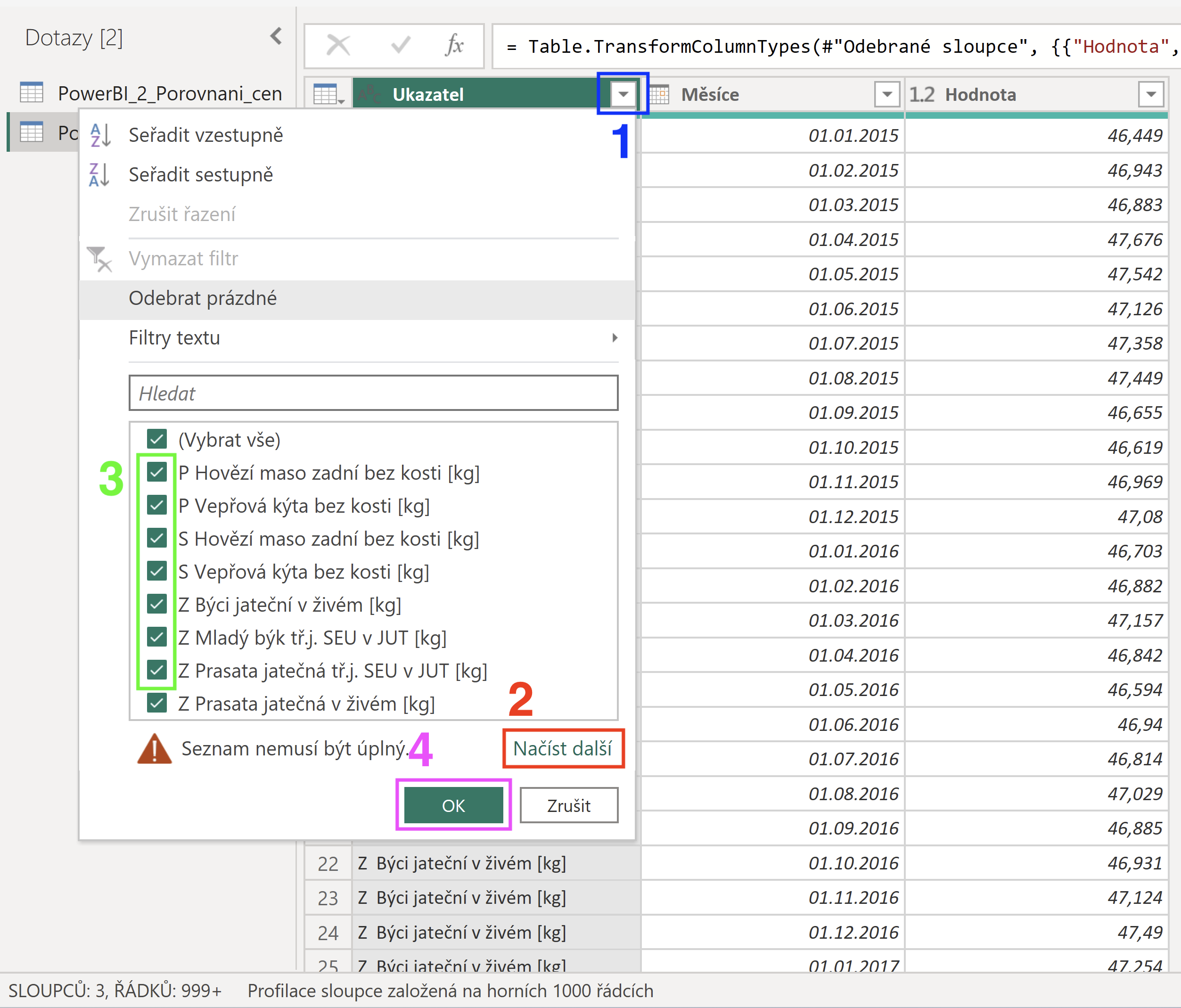This screenshot has height=1008, width=1181.
Task: Click Zrušit řazení menu item
Action: [357, 214]
